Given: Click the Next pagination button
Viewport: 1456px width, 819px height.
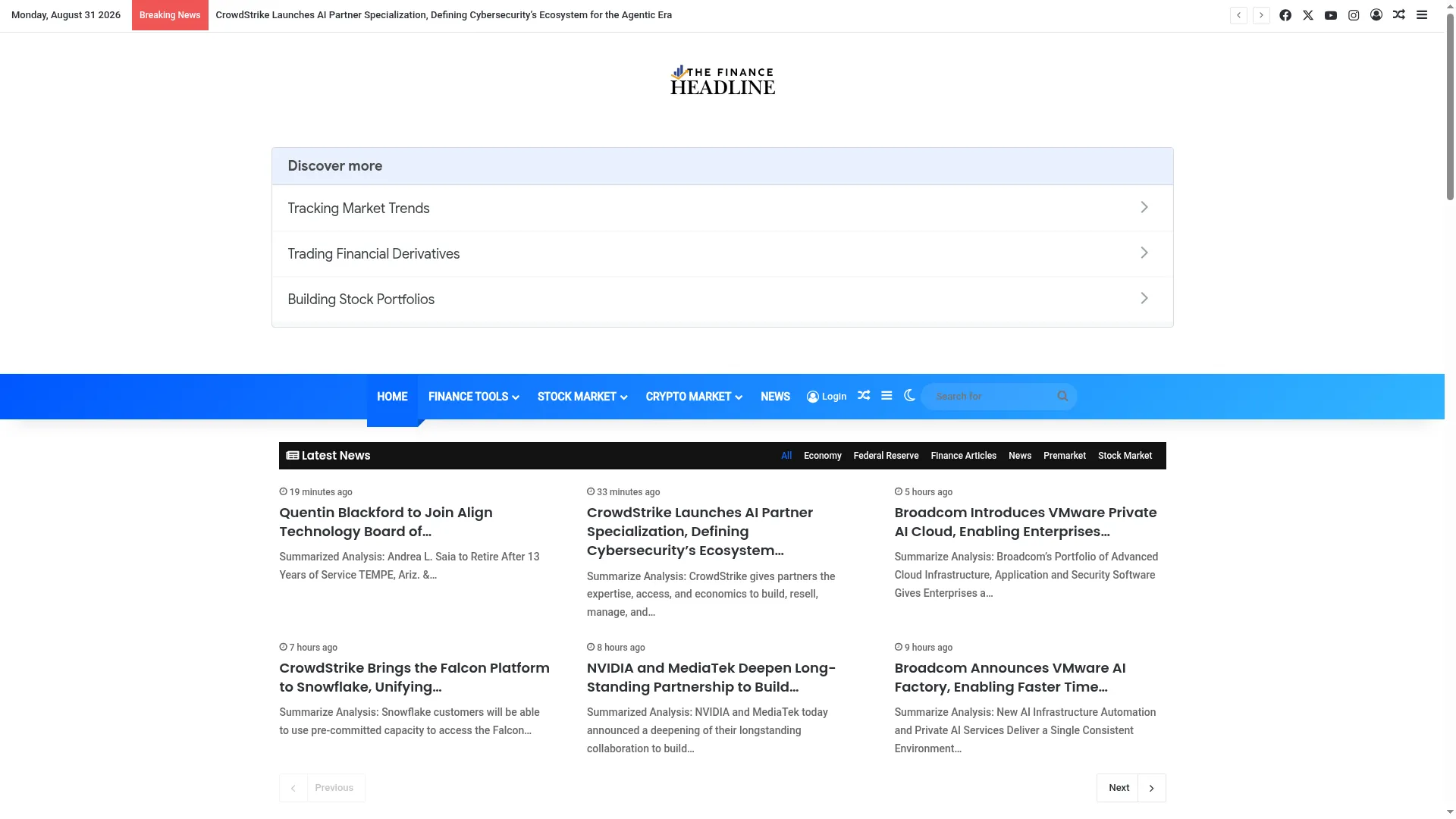Looking at the screenshot, I should (x=1131, y=788).
